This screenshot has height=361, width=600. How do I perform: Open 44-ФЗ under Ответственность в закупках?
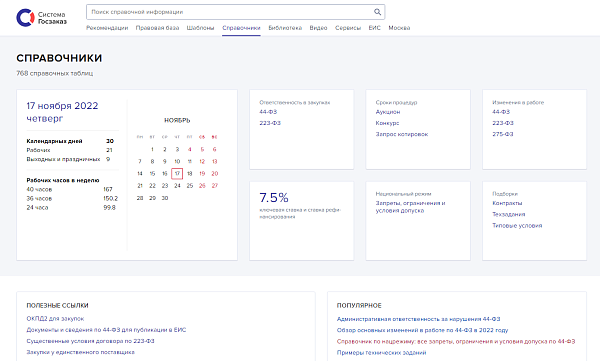(x=268, y=112)
